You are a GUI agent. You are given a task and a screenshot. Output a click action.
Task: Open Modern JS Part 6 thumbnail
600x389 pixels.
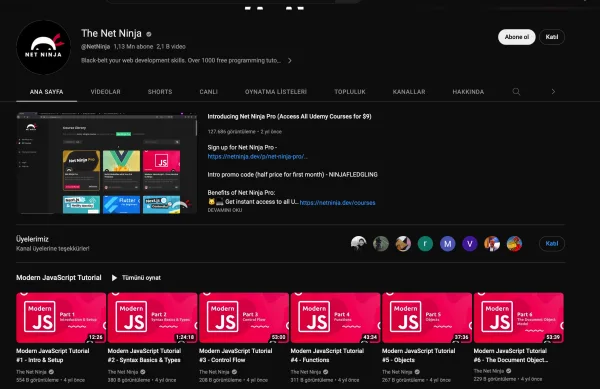pos(518,318)
